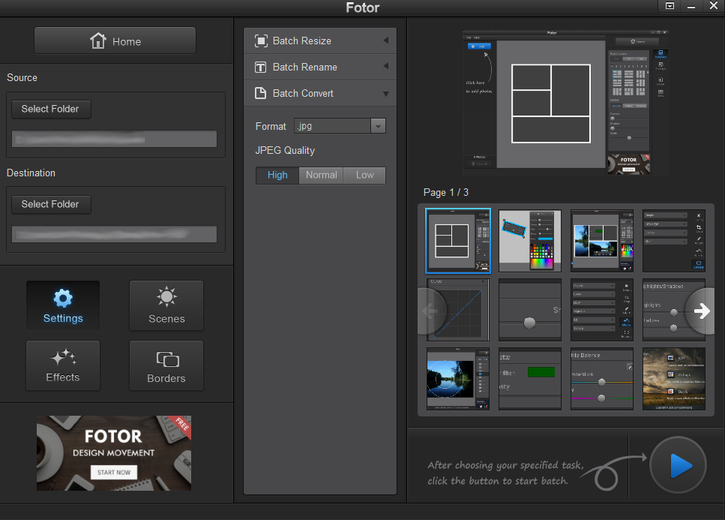Viewport: 725px width, 520px height.
Task: Open the Scenes sun icon panel
Action: tap(166, 306)
